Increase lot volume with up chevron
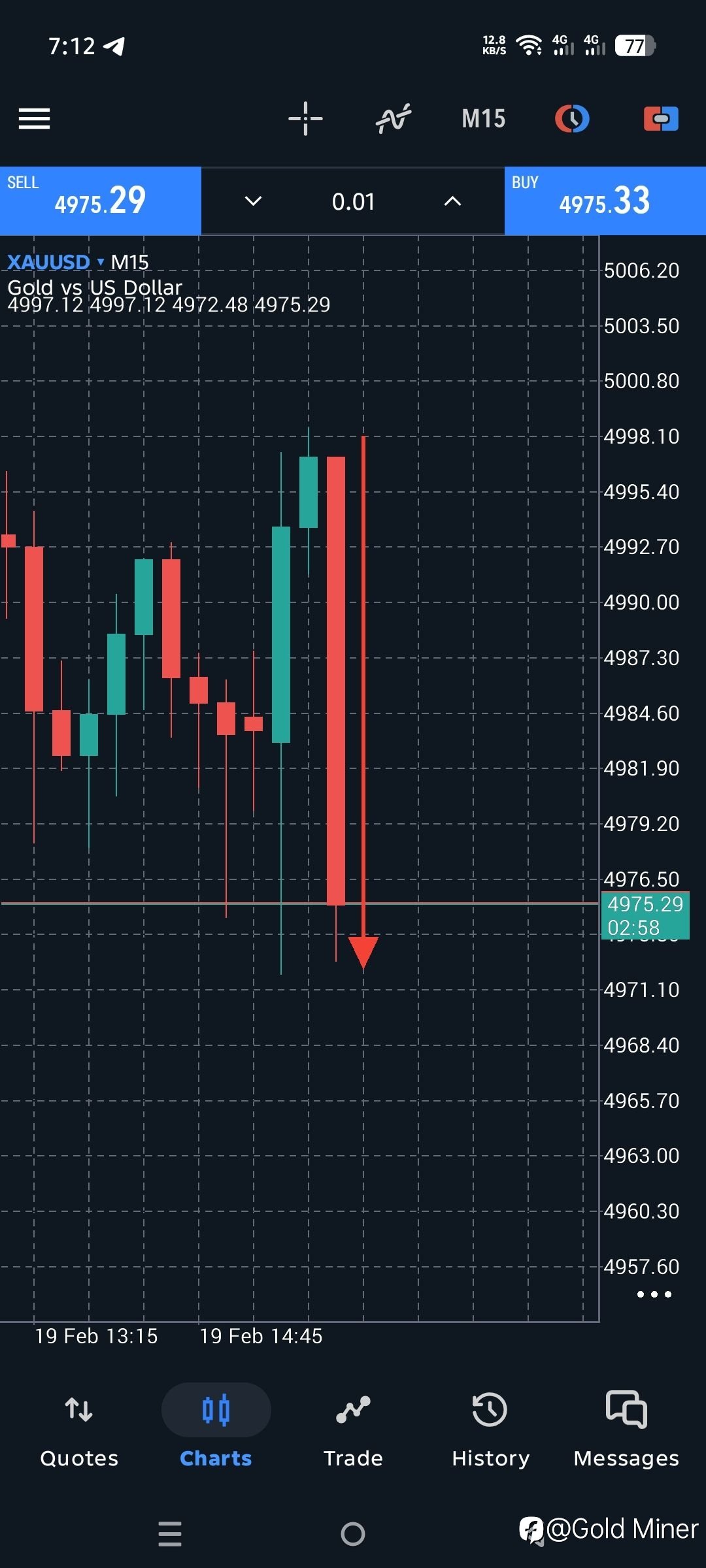The height and width of the screenshot is (1568, 706). 452,201
